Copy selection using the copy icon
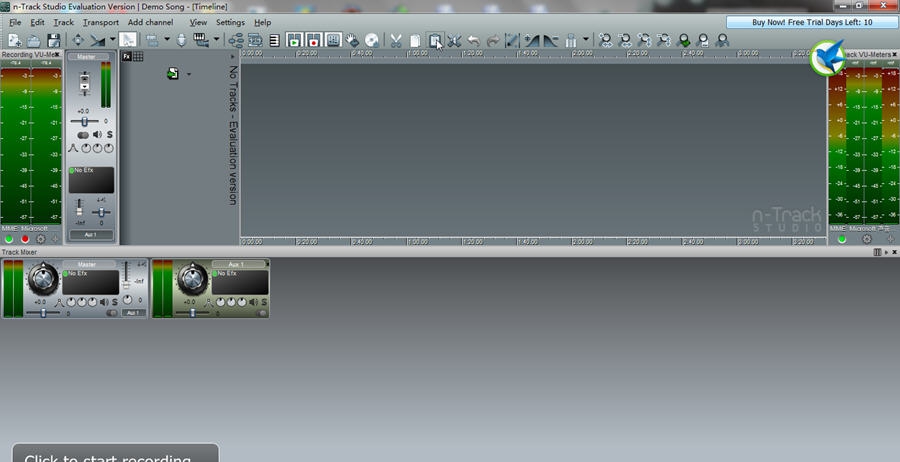The height and width of the screenshot is (462, 900). tap(415, 40)
